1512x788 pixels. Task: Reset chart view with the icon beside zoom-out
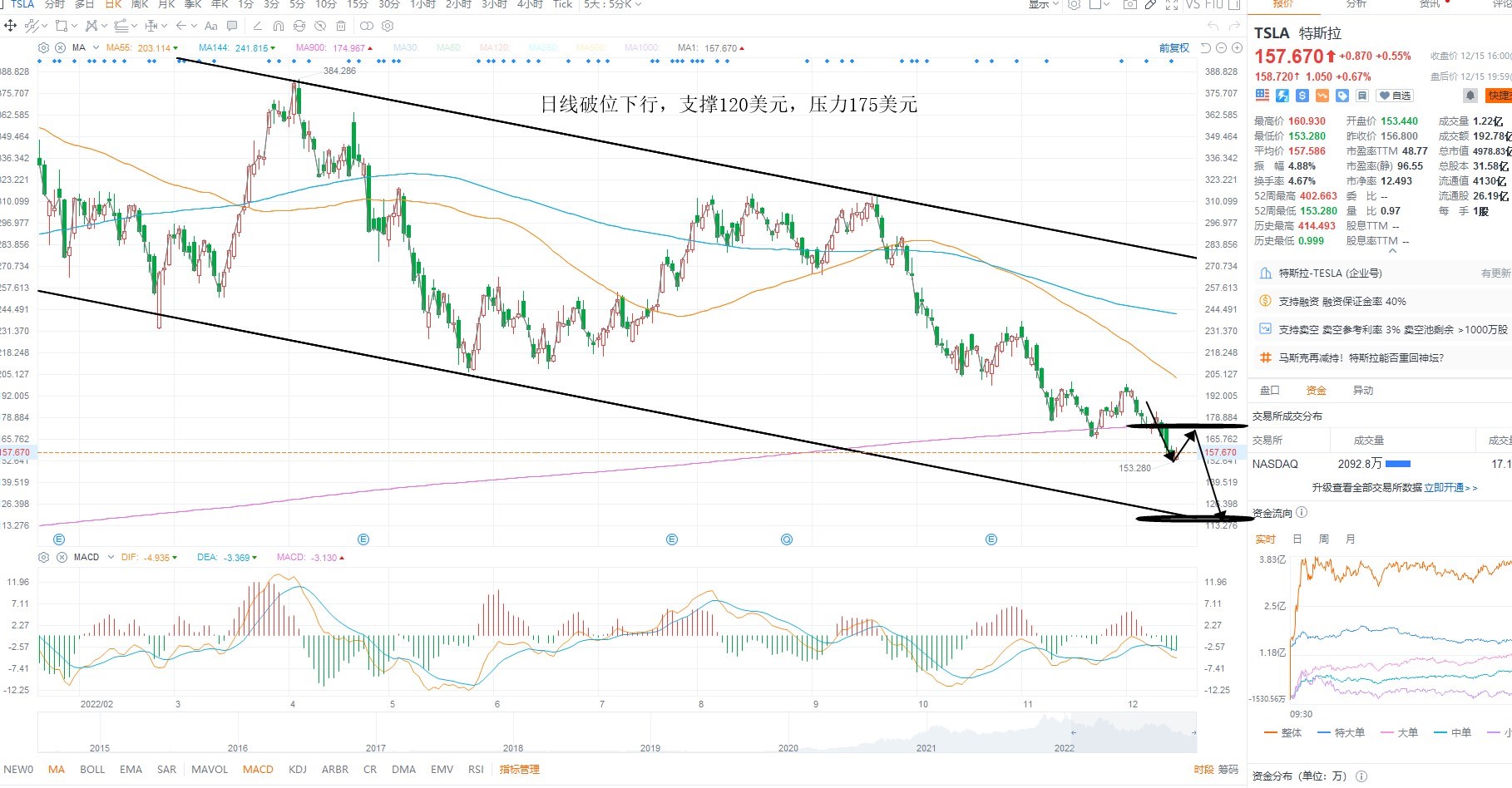tap(1206, 48)
